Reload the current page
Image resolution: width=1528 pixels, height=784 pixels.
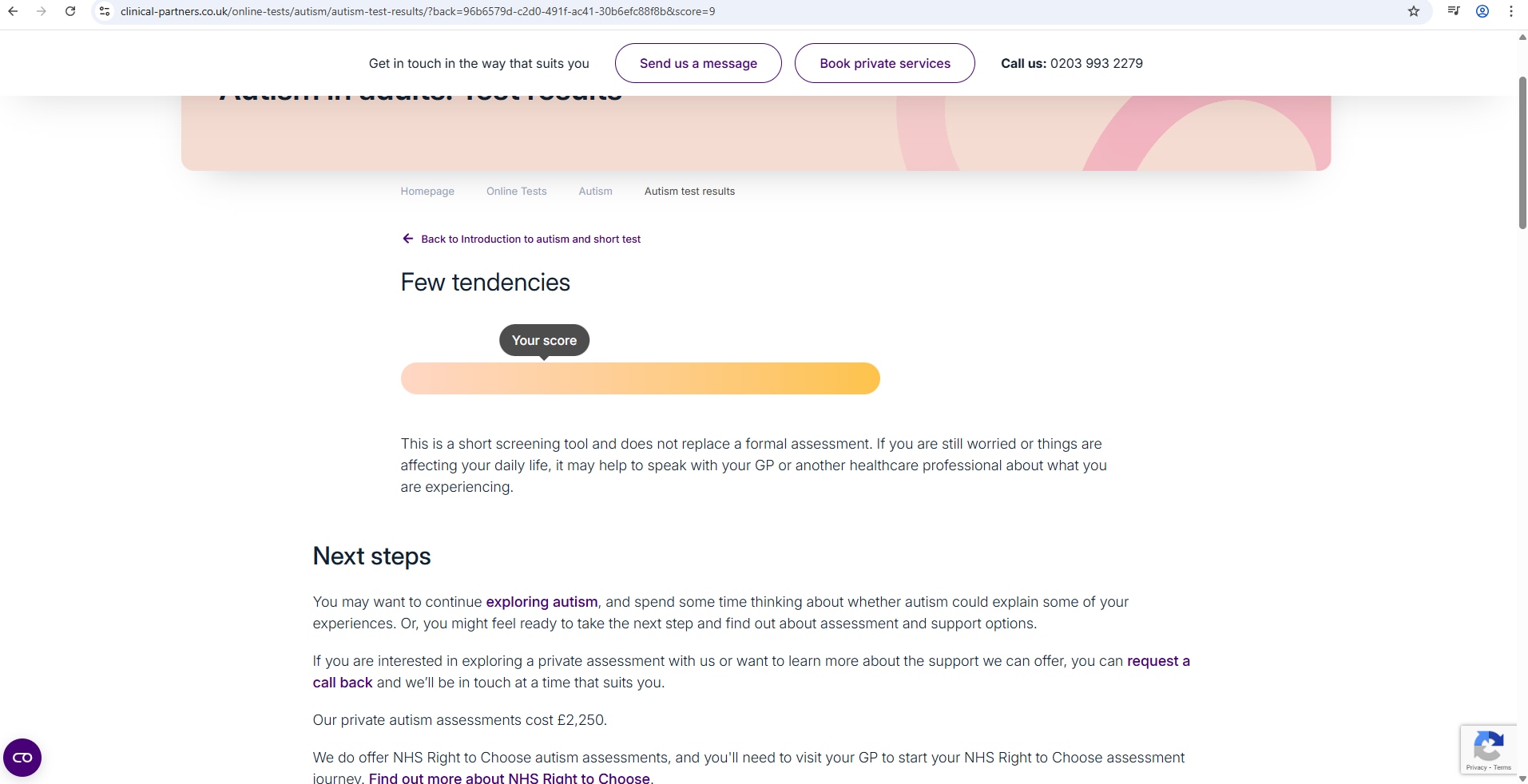(70, 11)
